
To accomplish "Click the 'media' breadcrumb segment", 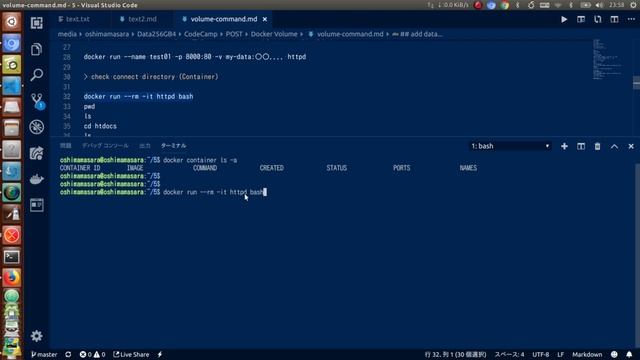I will click(x=67, y=34).
